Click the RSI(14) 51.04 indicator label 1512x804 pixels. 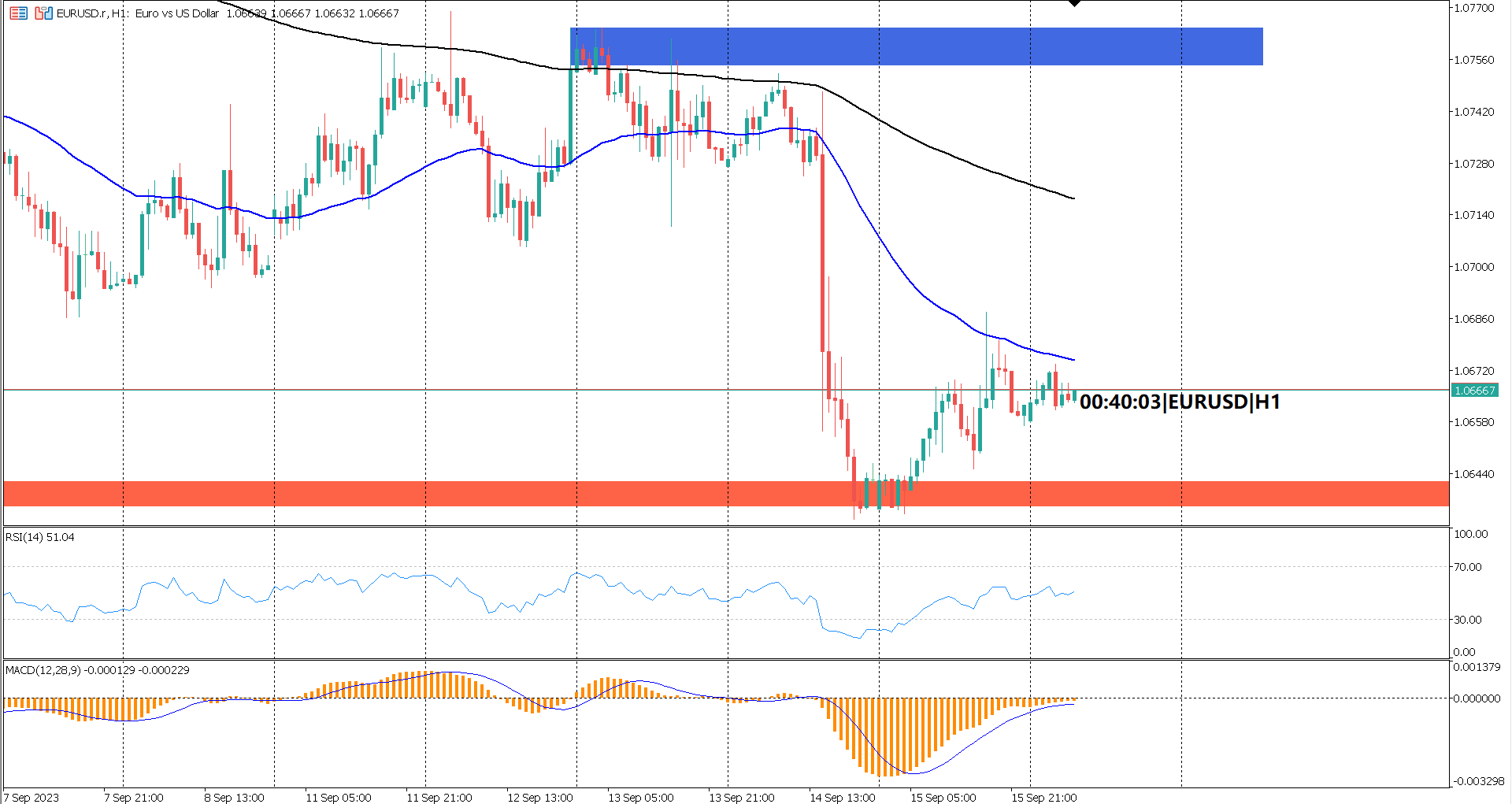pos(39,538)
